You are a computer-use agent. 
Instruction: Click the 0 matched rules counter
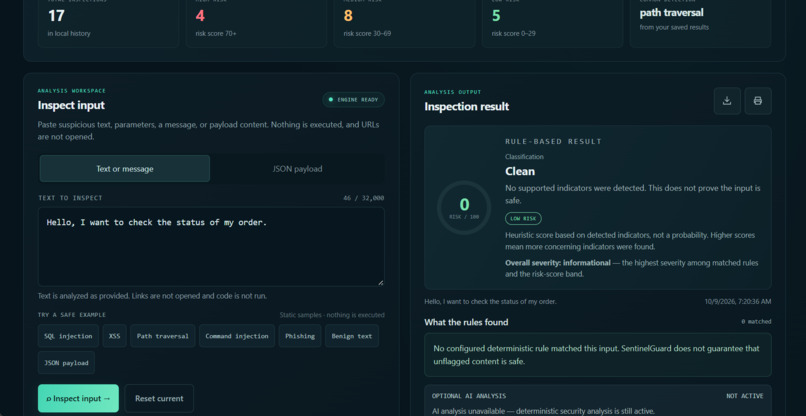756,322
